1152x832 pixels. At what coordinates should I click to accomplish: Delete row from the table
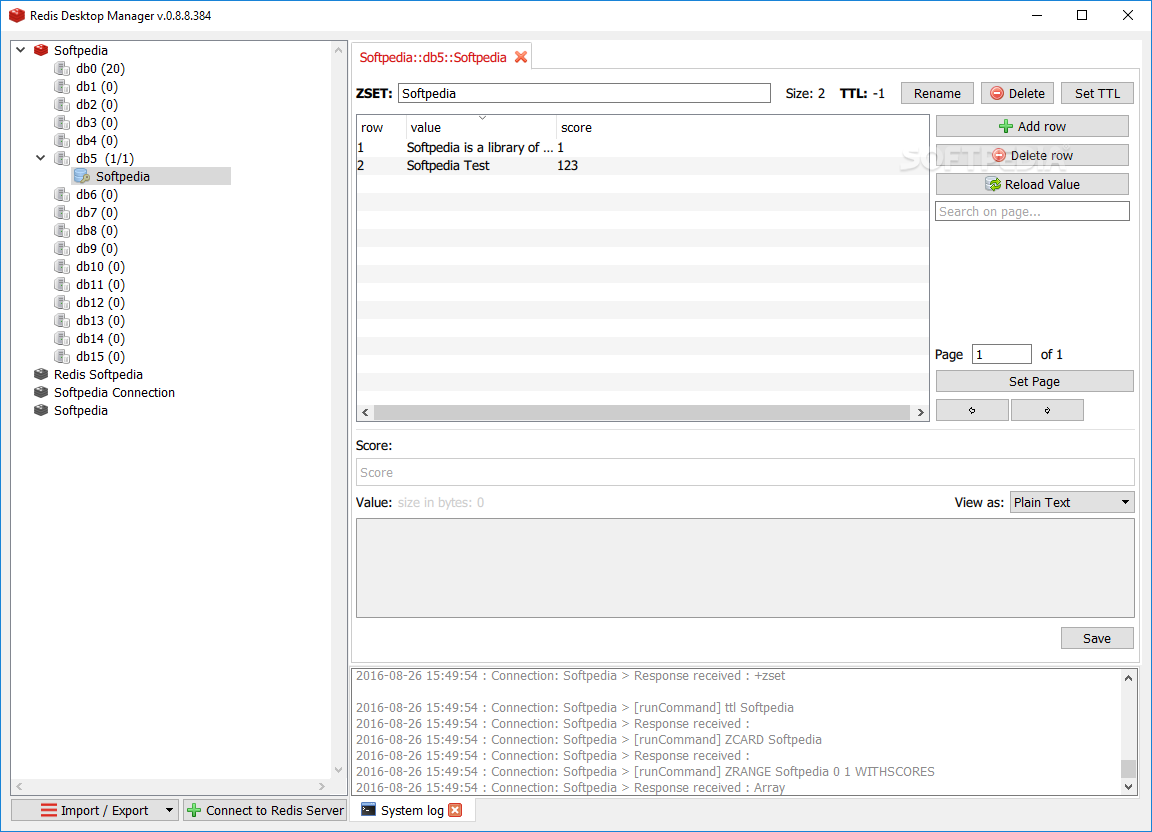(1032, 155)
